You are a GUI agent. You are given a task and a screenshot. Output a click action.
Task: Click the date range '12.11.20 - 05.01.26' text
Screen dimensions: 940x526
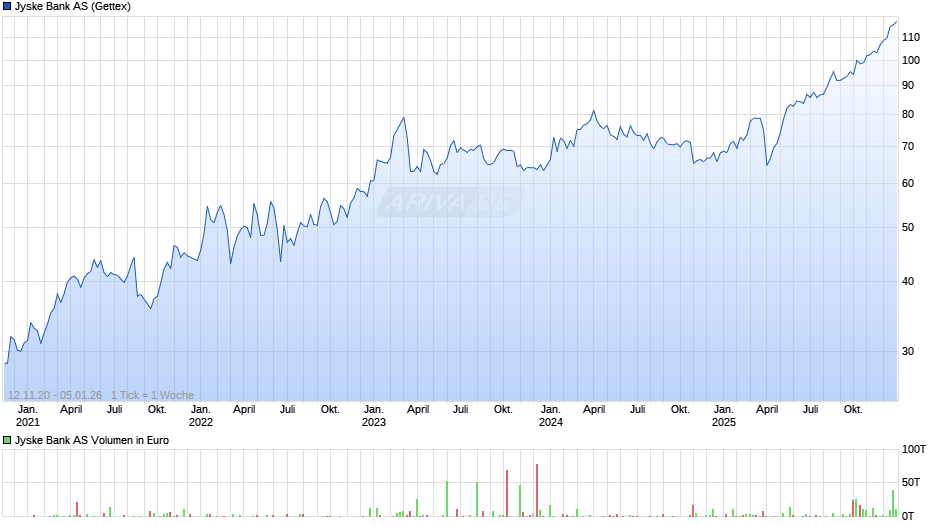[55, 395]
